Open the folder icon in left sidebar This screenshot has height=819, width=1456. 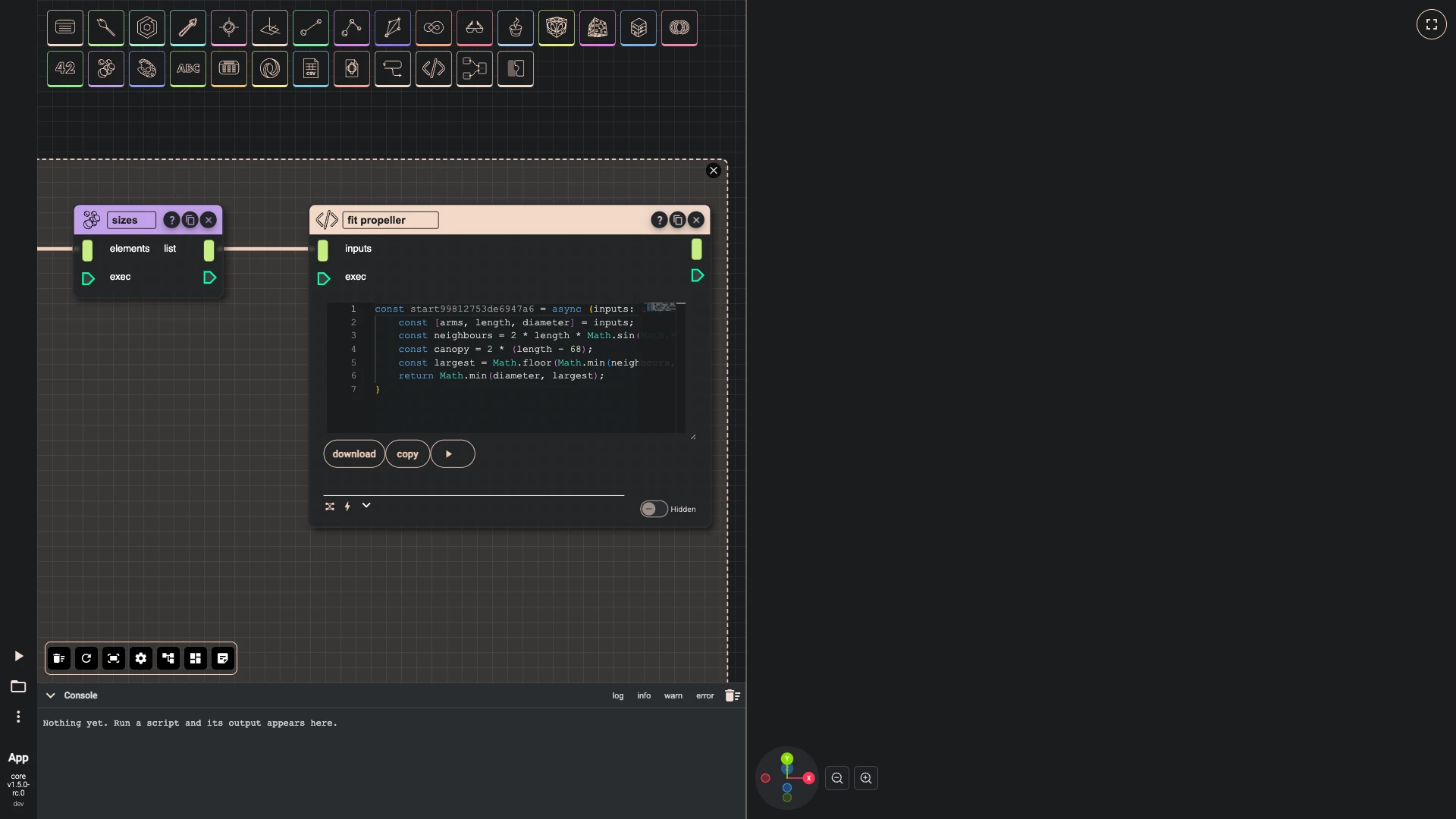click(x=18, y=686)
